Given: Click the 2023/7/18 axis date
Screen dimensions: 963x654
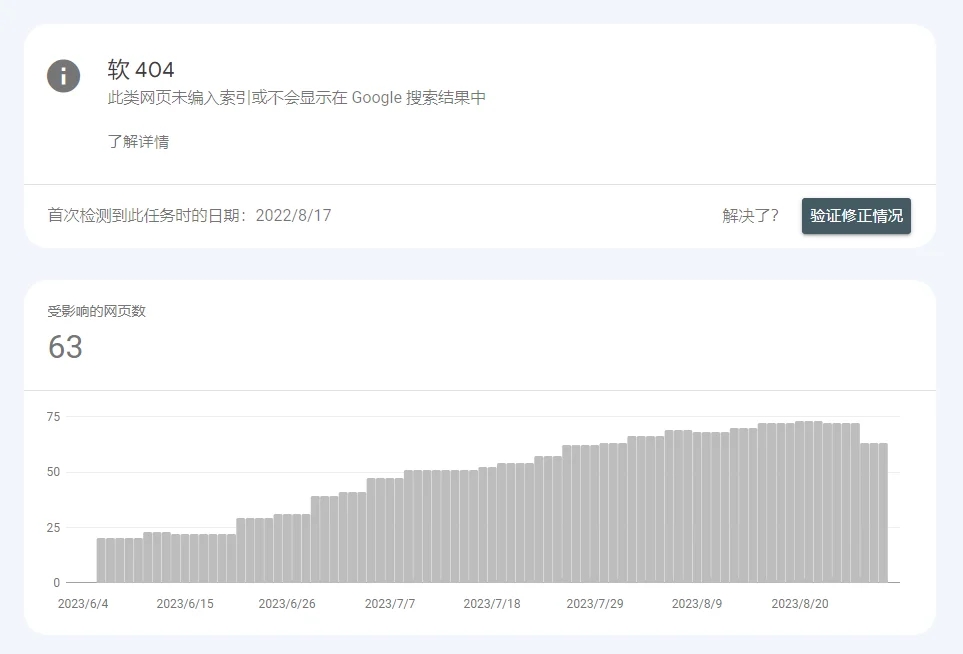Looking at the screenshot, I should [492, 604].
